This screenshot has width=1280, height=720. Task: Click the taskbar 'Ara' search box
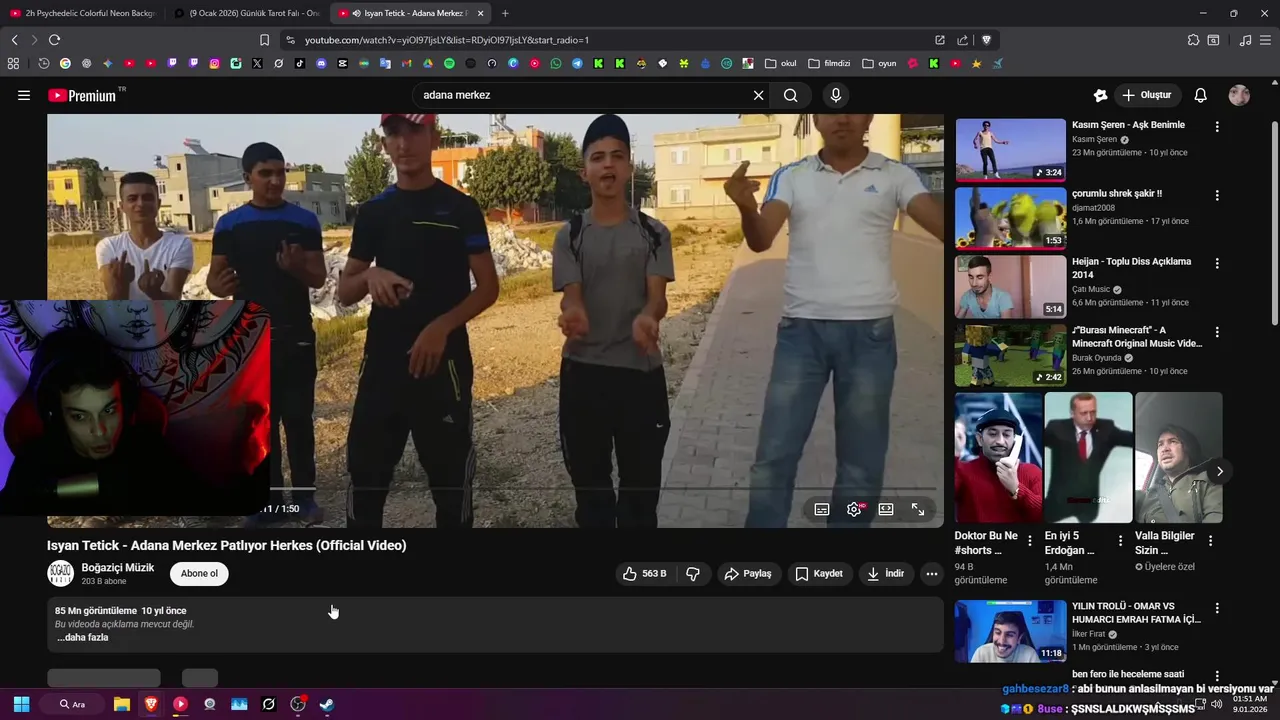71,704
